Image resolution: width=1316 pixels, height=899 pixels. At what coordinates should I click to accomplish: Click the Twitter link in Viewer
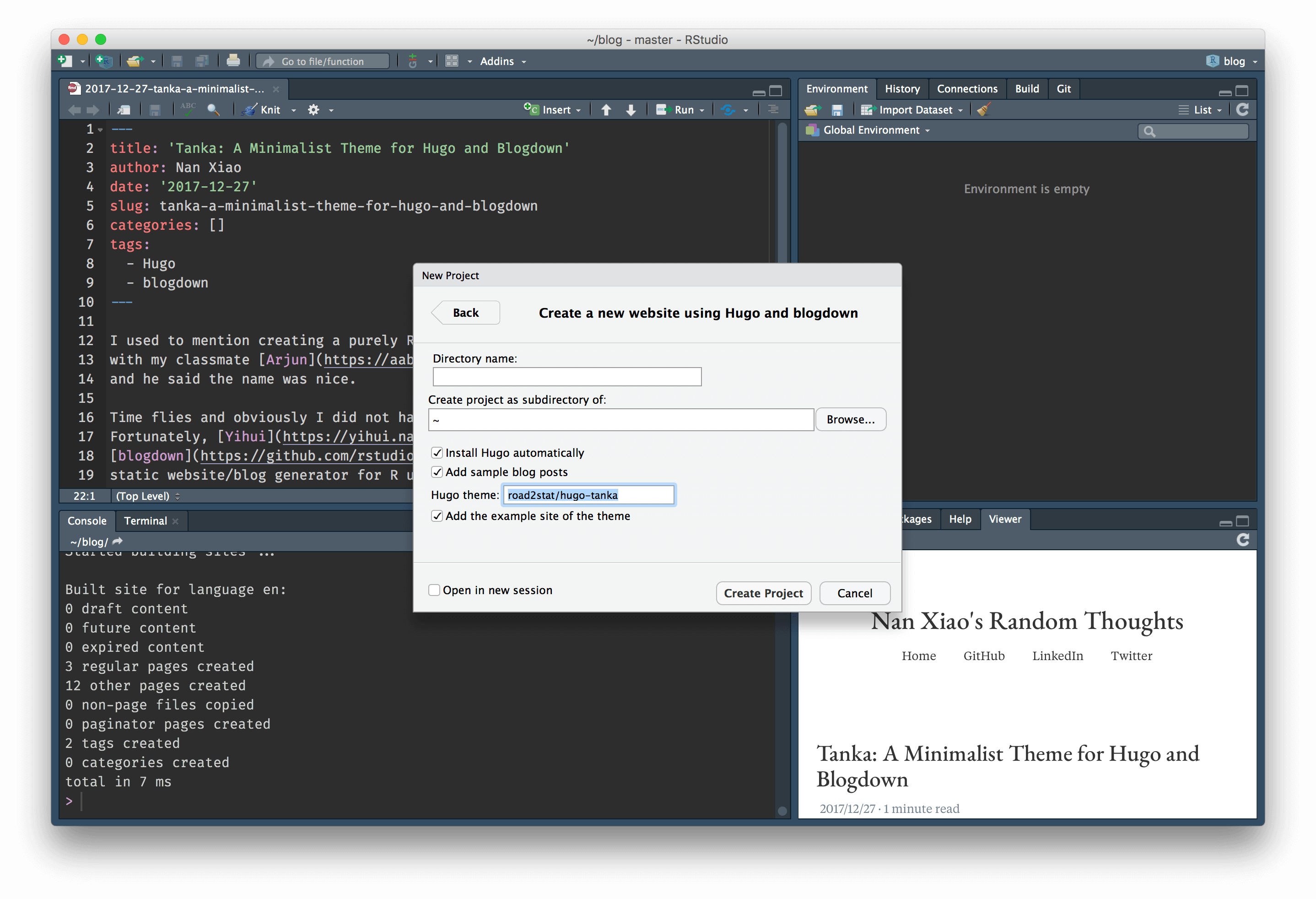tap(1131, 655)
